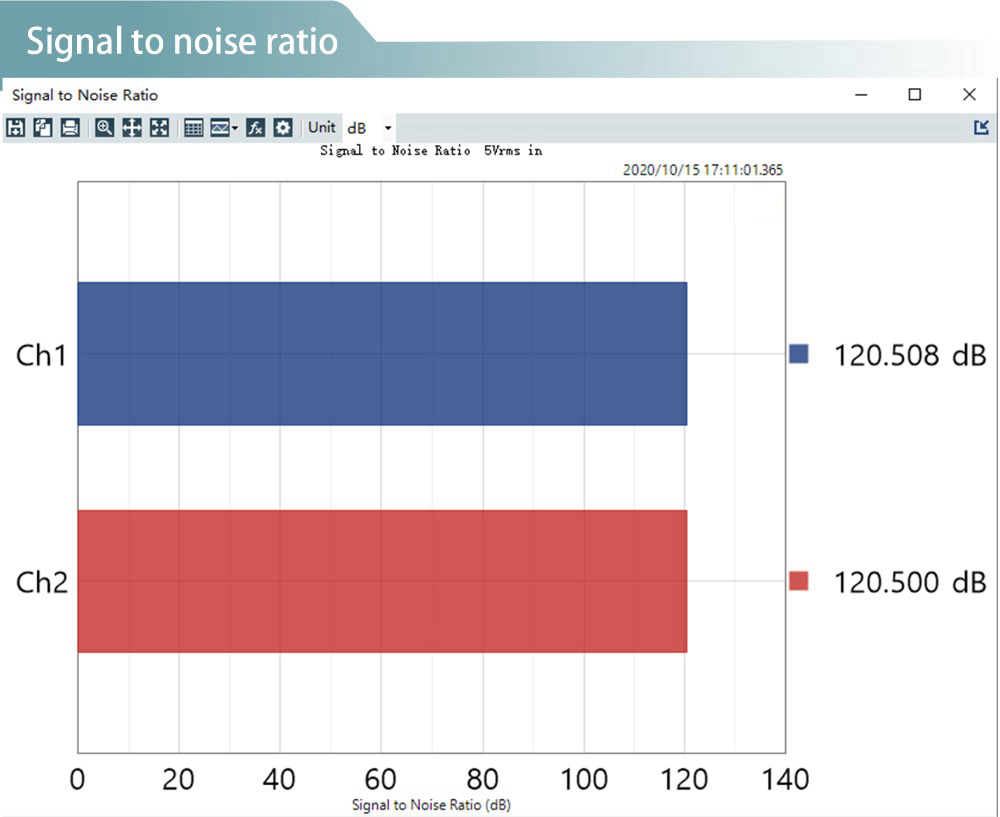Click the red Ch2 bar
The height and width of the screenshot is (817, 1000).
point(382,581)
